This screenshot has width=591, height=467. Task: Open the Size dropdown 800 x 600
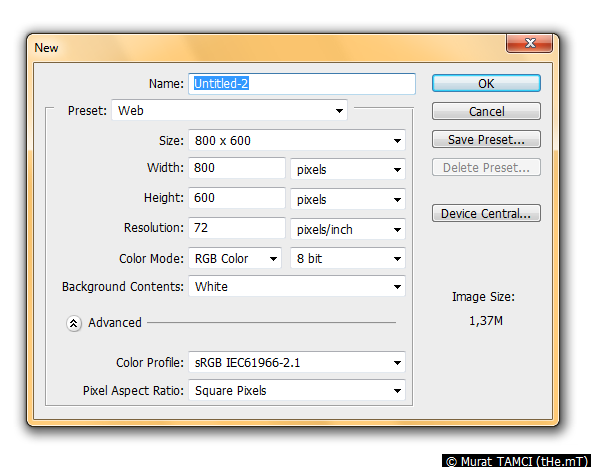pyautogui.click(x=297, y=141)
